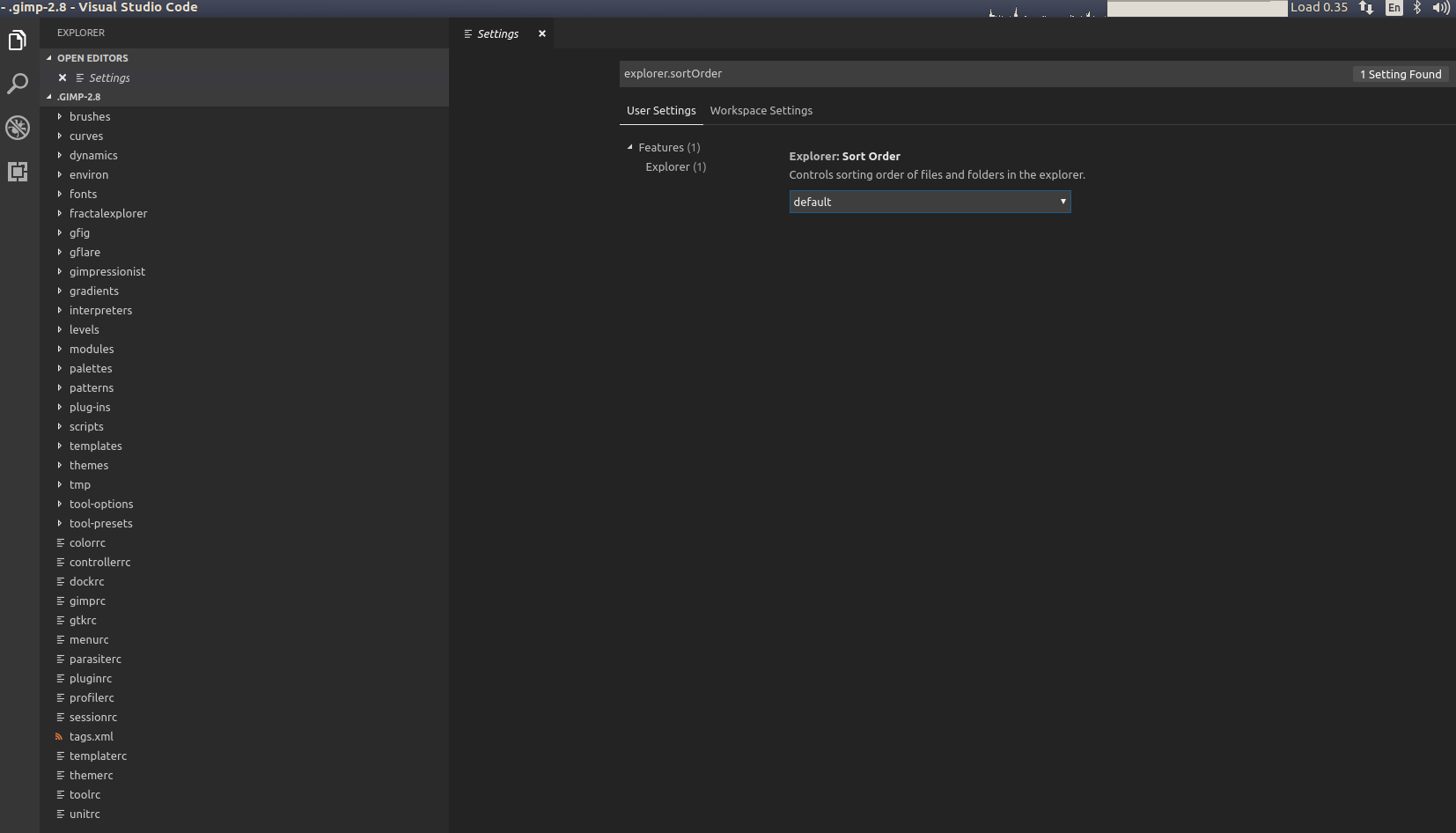The width and height of the screenshot is (1456, 833).
Task: Collapse the .GIMP-2.8 folder section
Action: 245,97
